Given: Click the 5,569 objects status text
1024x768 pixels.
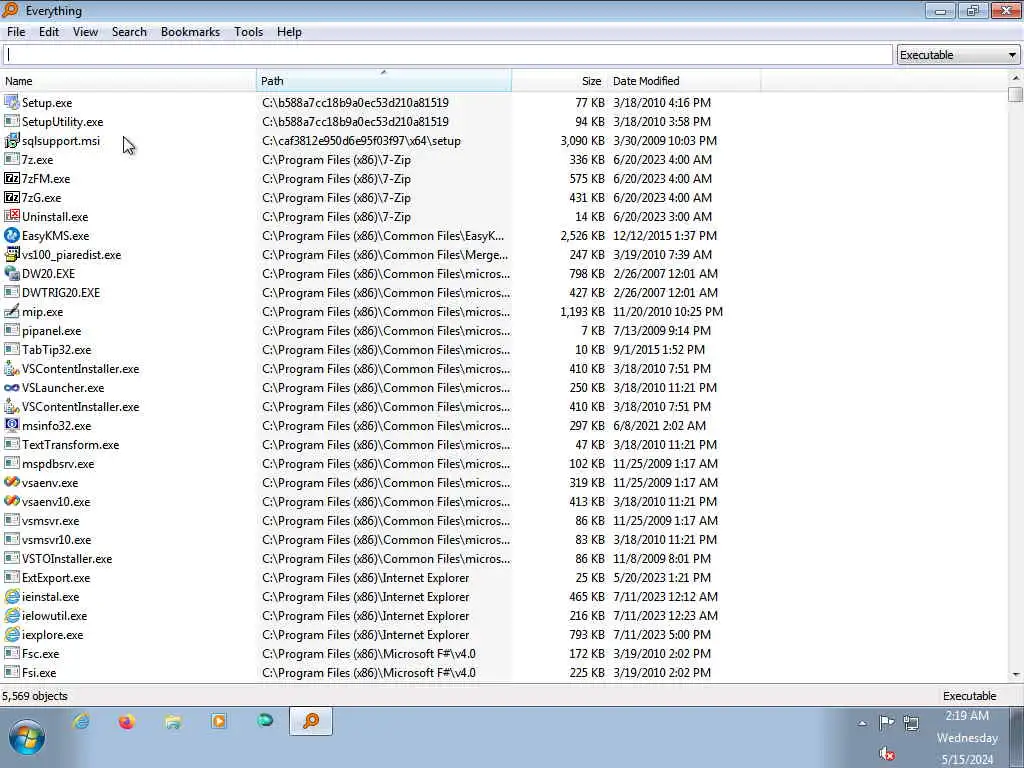Looking at the screenshot, I should (x=35, y=696).
